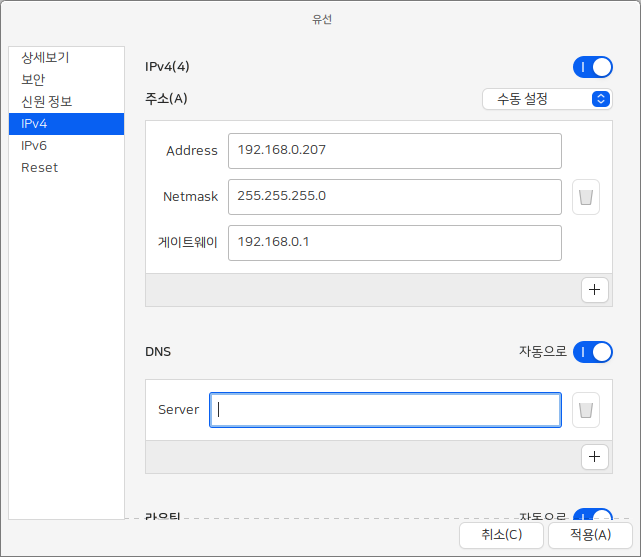Disable automatic DNS switch
This screenshot has height=557, width=641.
592,352
